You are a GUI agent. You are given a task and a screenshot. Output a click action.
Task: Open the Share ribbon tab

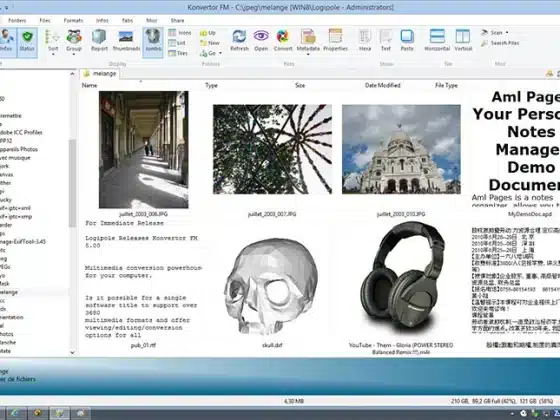click(177, 21)
